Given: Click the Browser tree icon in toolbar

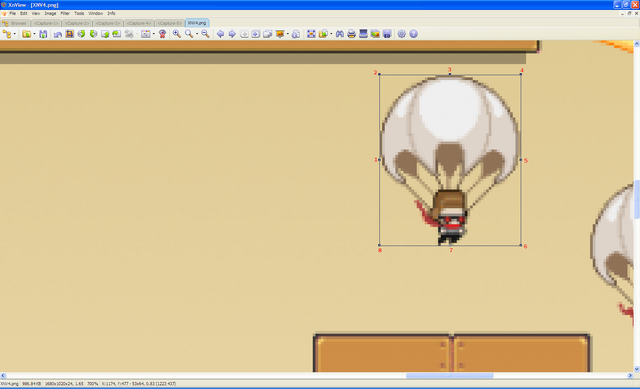Looking at the screenshot, I should click(x=7, y=34).
